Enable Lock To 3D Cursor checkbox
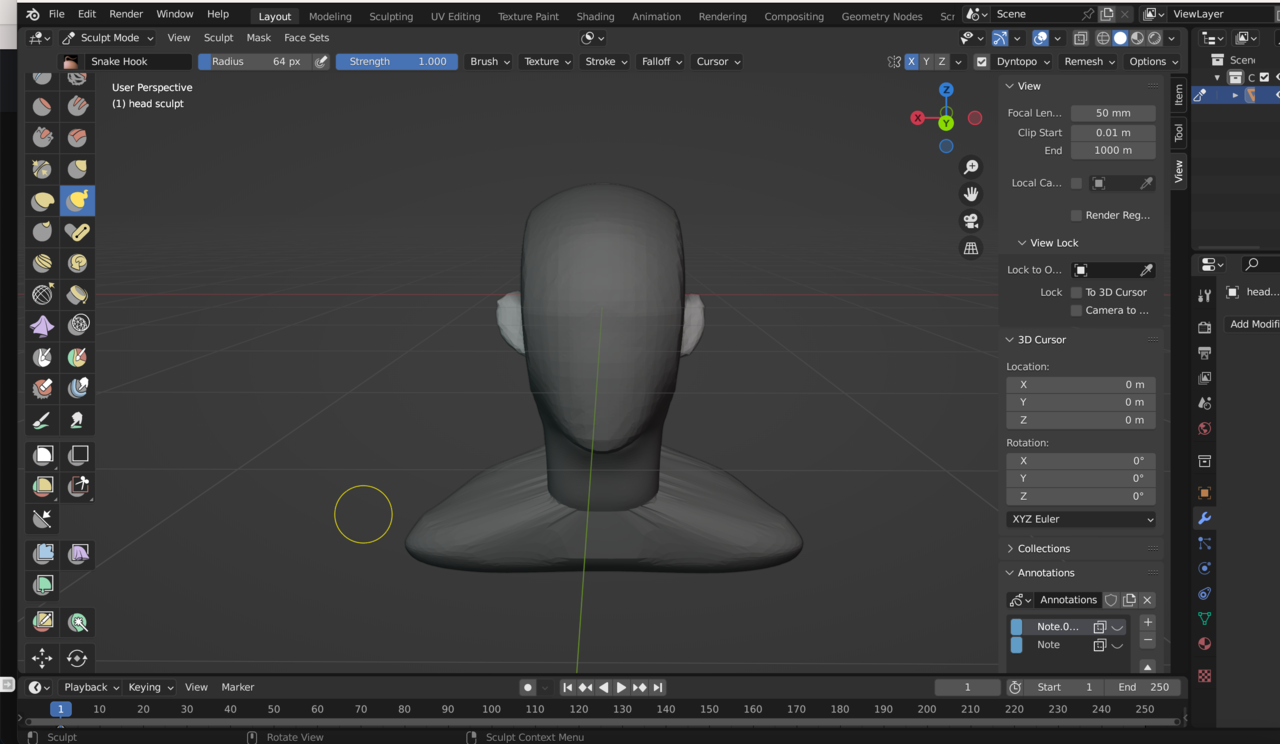This screenshot has width=1280, height=744. point(1076,292)
